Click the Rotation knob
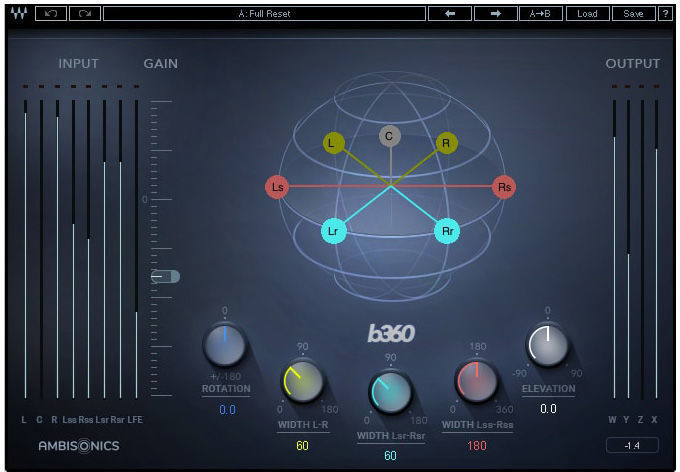Screen dimensions: 680x472 click(225, 345)
